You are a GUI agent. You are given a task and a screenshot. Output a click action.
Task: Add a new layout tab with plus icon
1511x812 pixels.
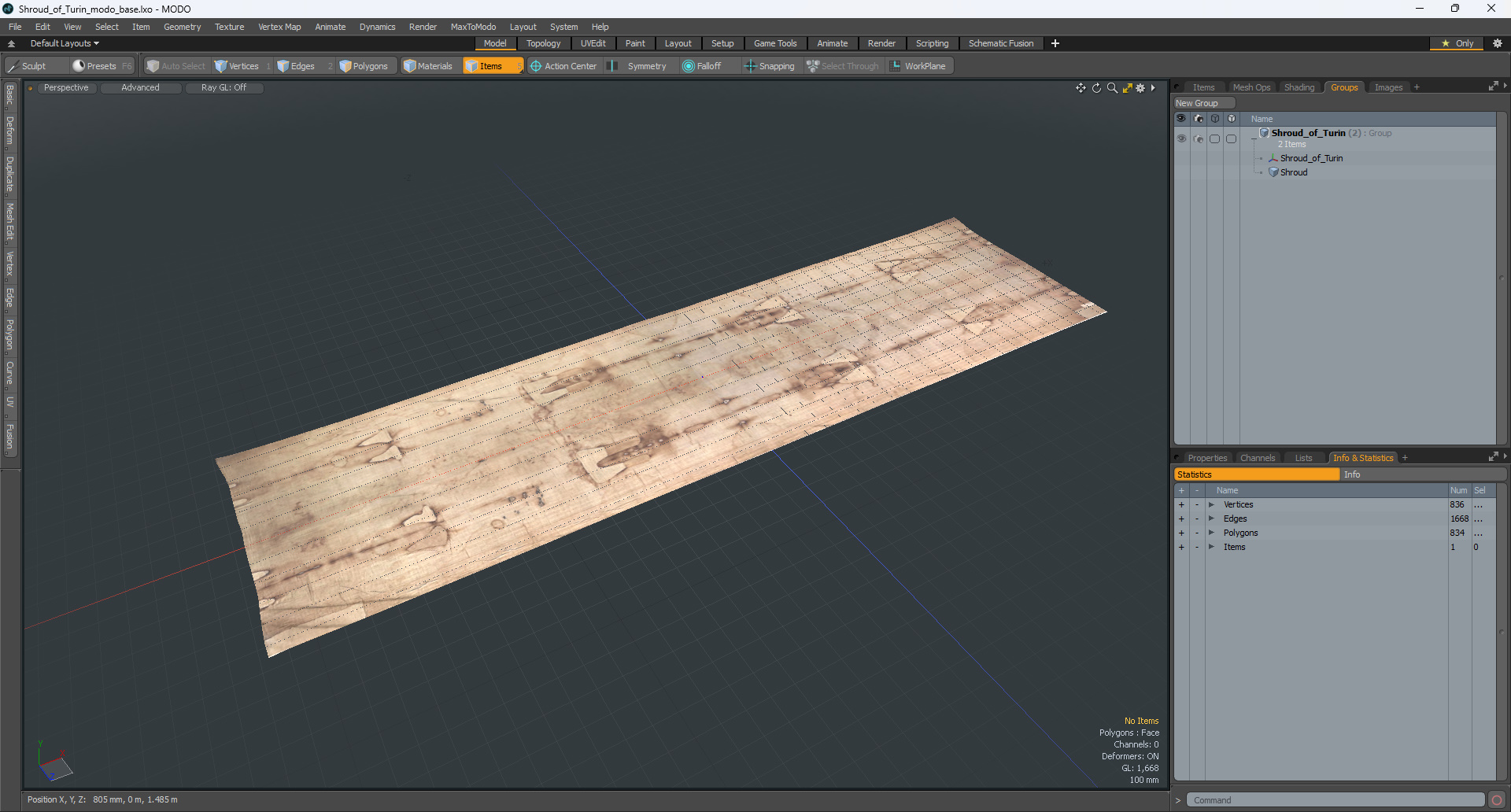(1055, 43)
